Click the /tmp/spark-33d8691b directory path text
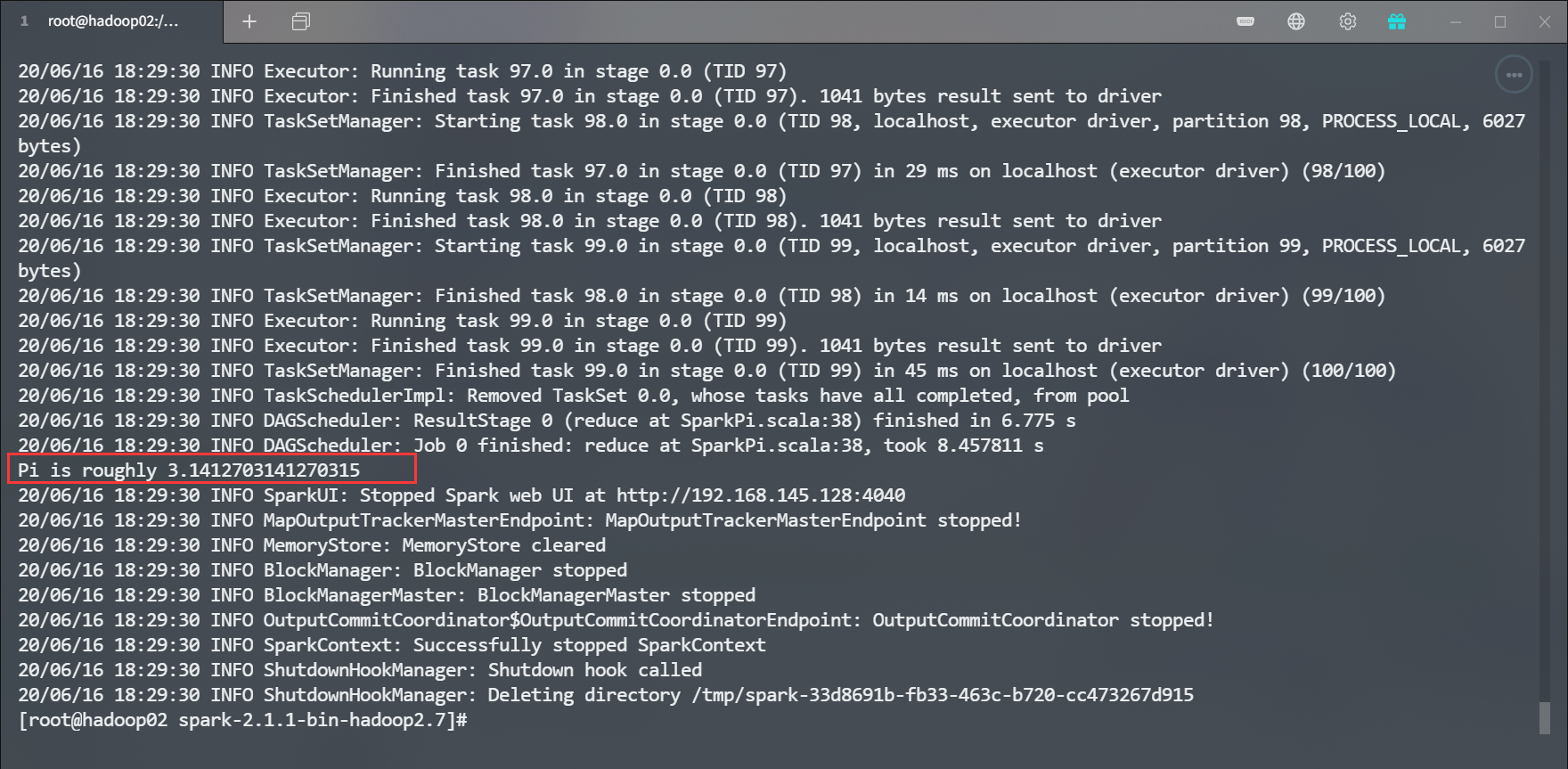 tap(942, 695)
